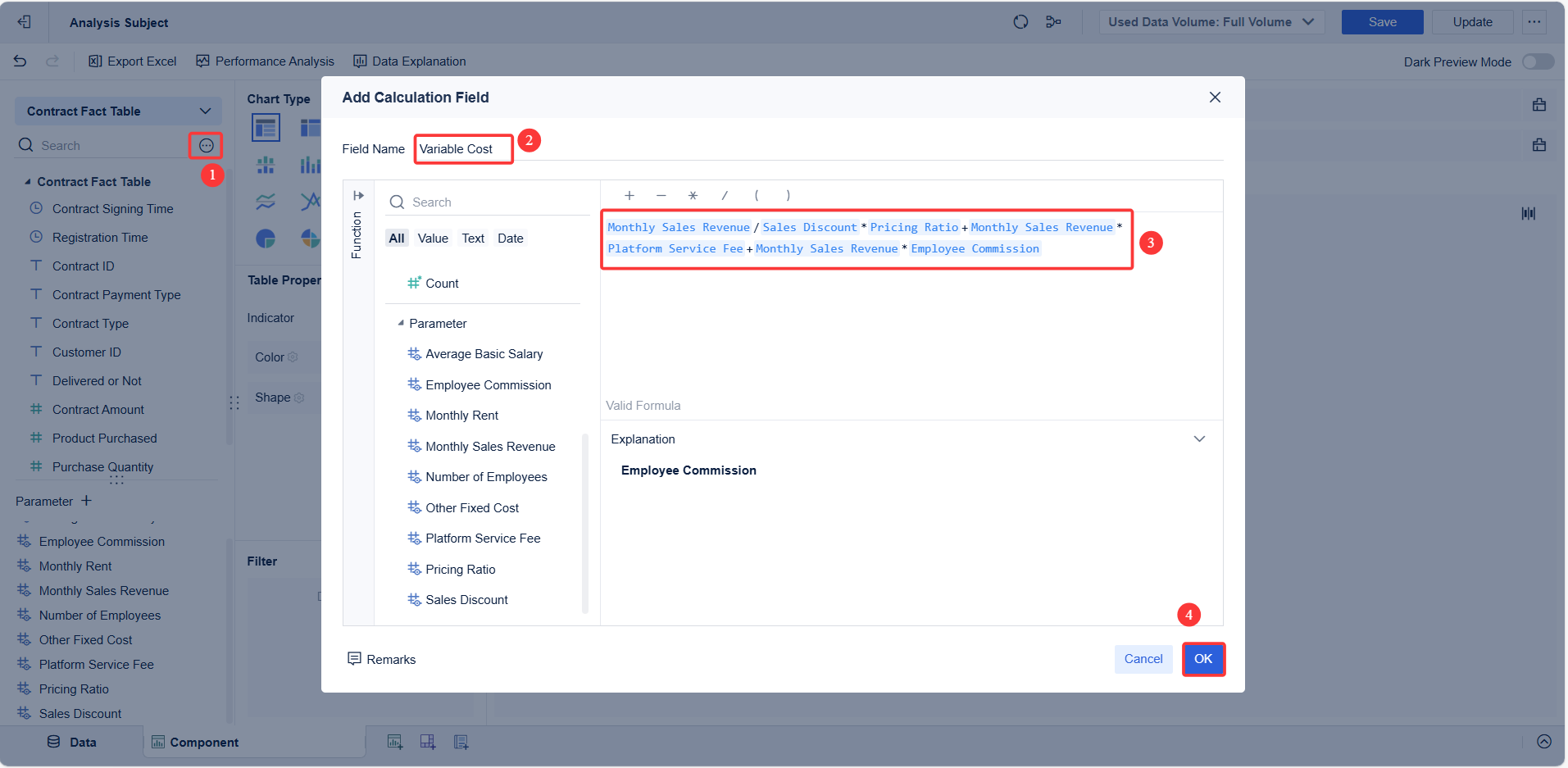Click Cancel in the dialog

click(1143, 659)
